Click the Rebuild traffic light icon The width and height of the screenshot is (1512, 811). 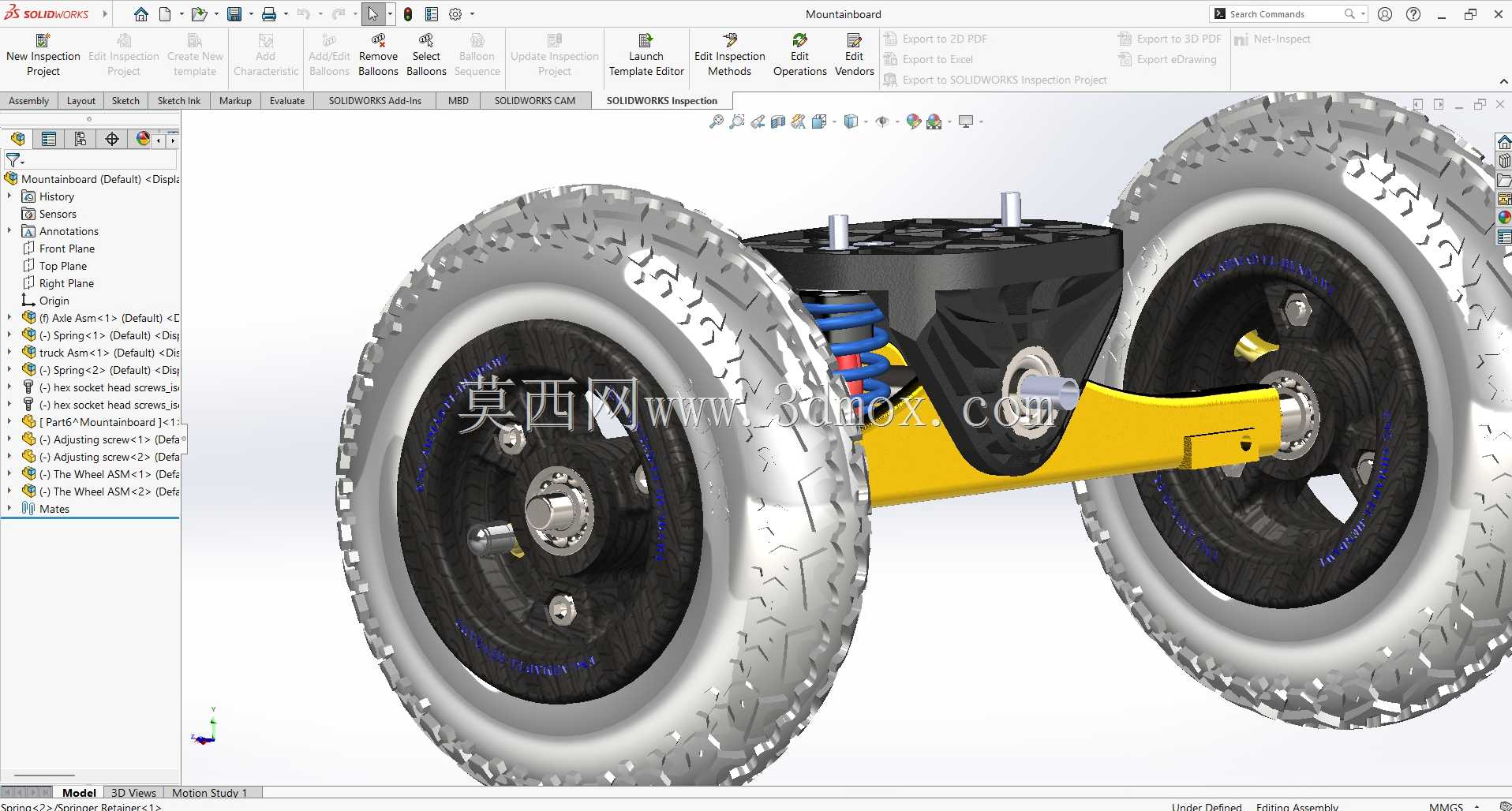coord(408,14)
